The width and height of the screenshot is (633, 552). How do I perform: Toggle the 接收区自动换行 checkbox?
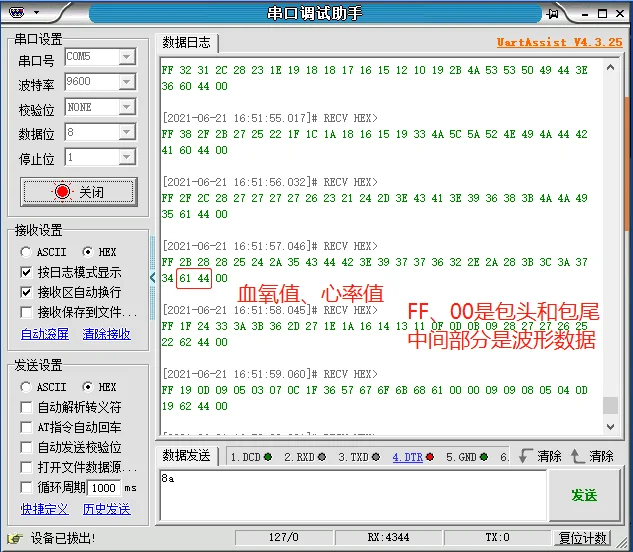tap(27, 292)
